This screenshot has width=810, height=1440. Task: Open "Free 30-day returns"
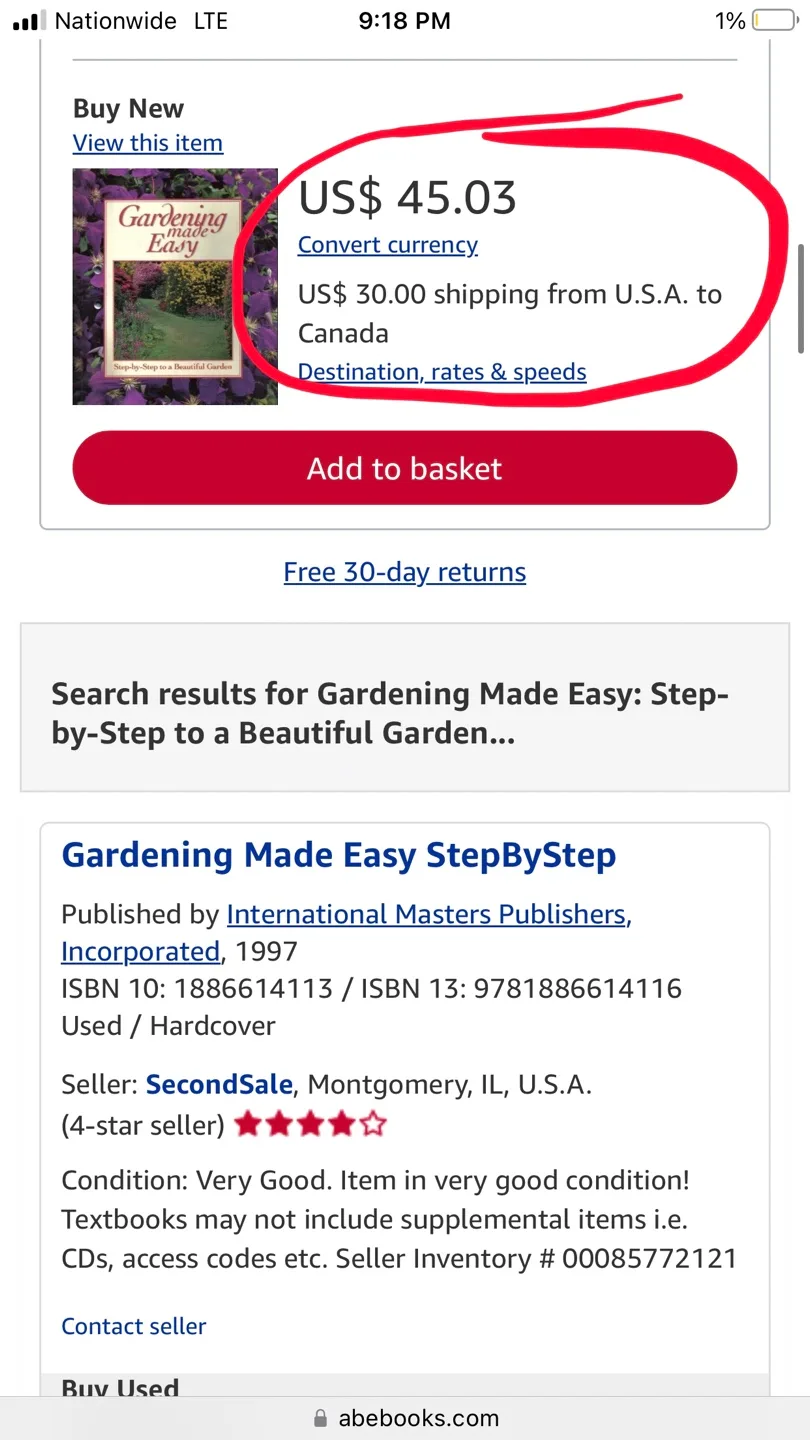404,572
